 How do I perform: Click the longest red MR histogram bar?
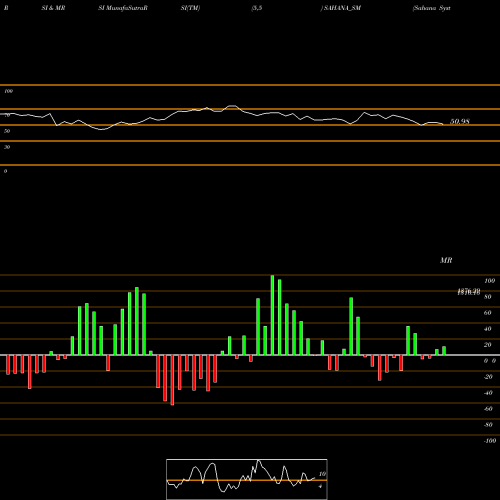[172, 380]
